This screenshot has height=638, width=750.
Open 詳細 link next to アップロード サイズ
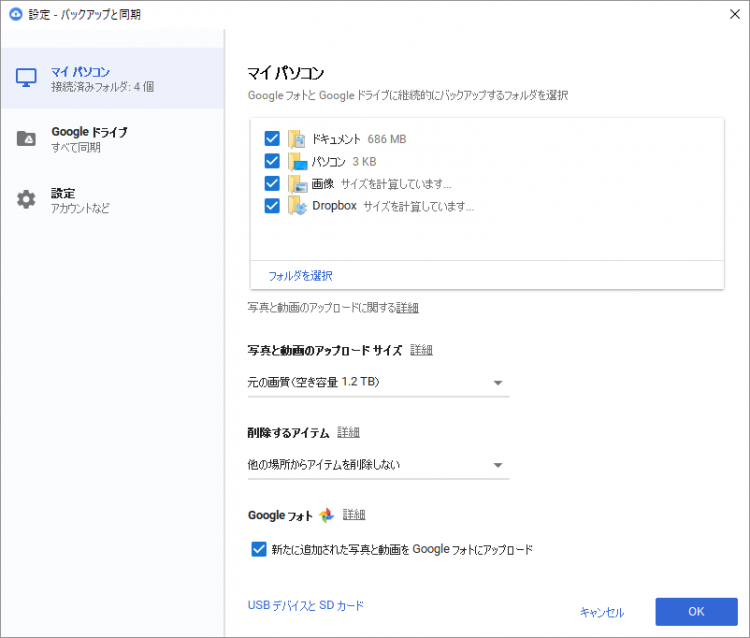[x=421, y=350]
